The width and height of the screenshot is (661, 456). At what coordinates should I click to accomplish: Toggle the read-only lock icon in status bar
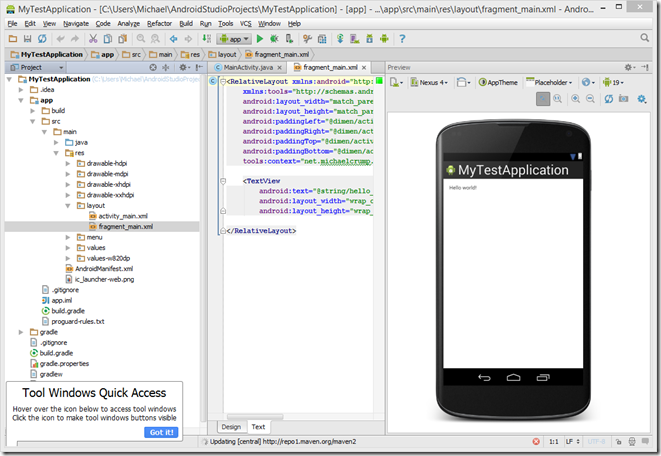coord(618,441)
